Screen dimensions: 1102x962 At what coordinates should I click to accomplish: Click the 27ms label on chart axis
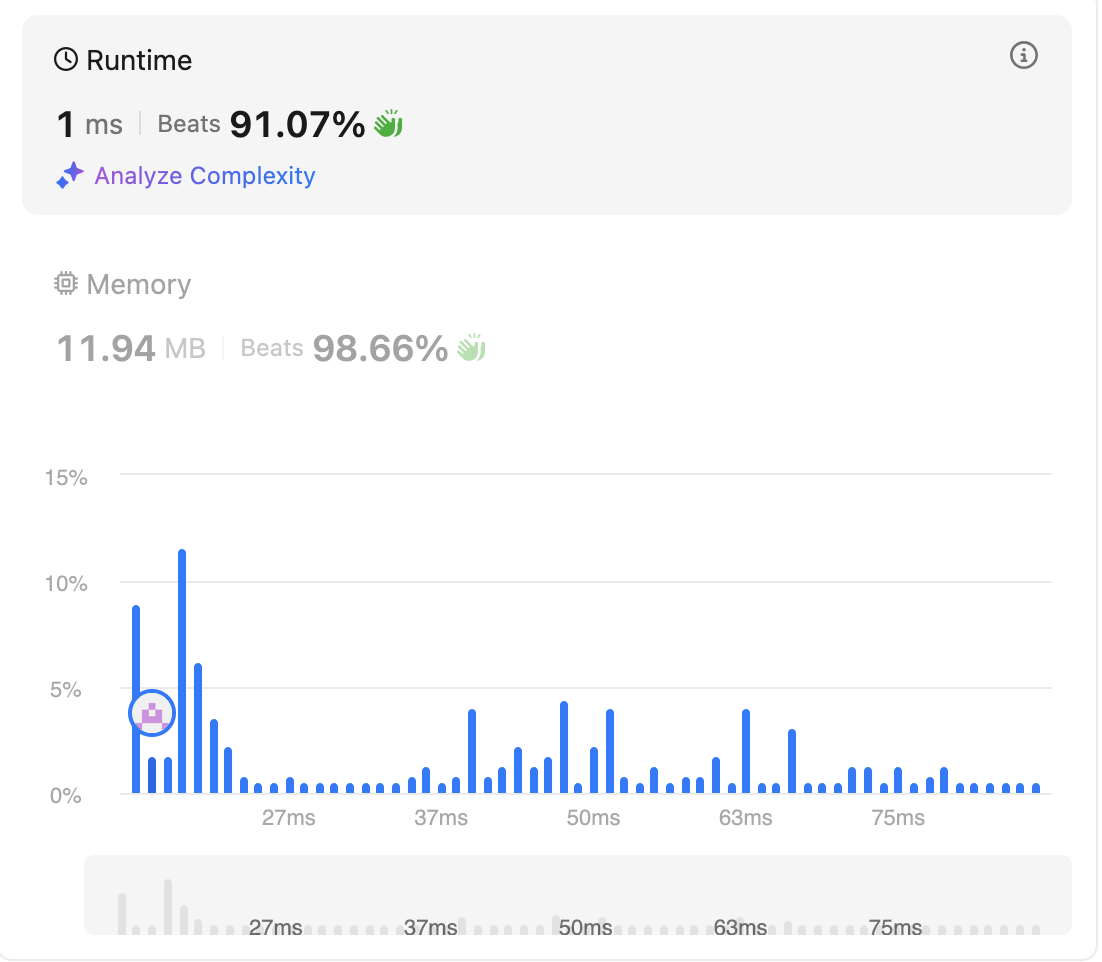click(288, 818)
